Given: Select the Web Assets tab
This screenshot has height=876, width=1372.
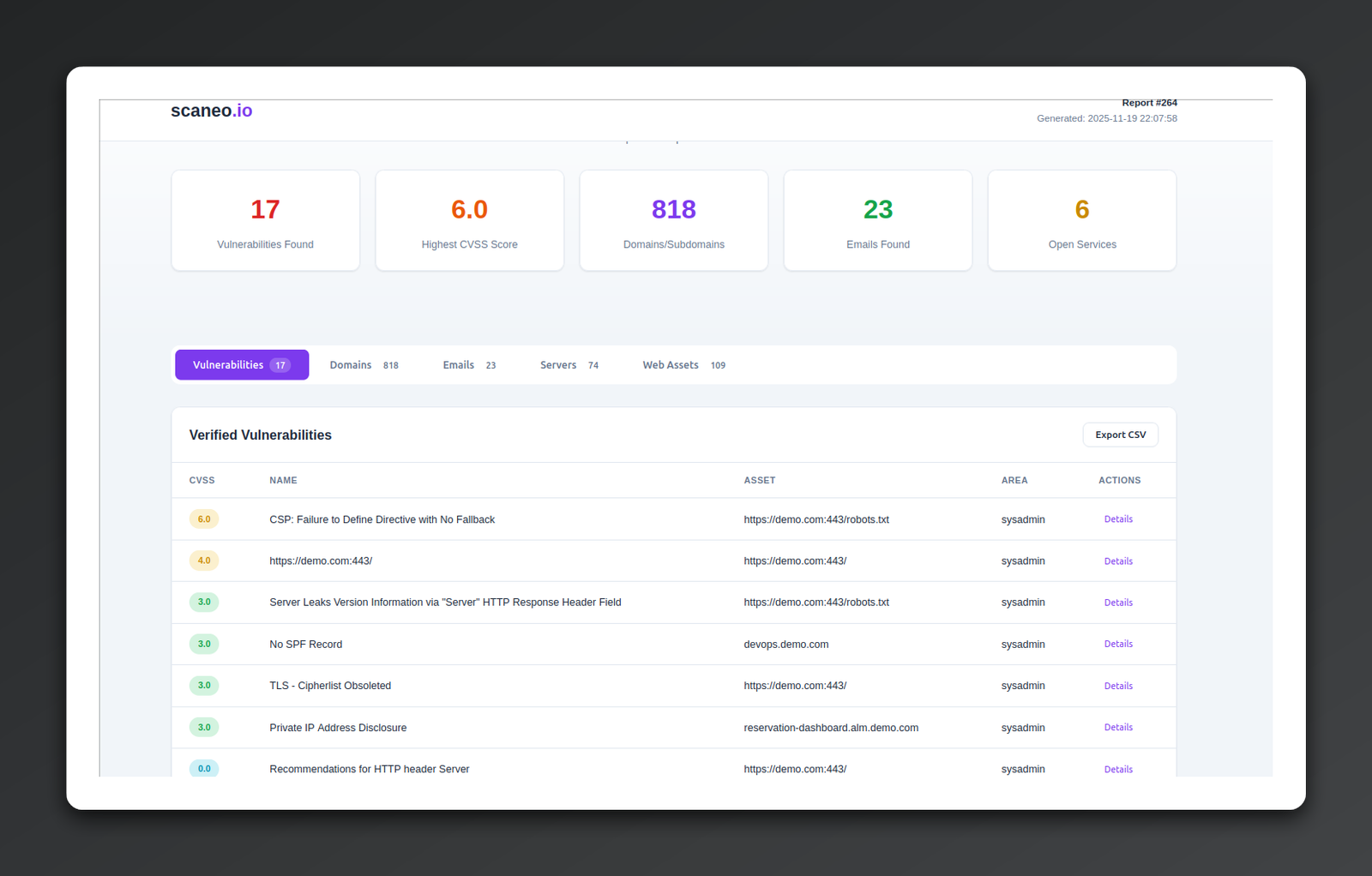Looking at the screenshot, I should coord(683,365).
